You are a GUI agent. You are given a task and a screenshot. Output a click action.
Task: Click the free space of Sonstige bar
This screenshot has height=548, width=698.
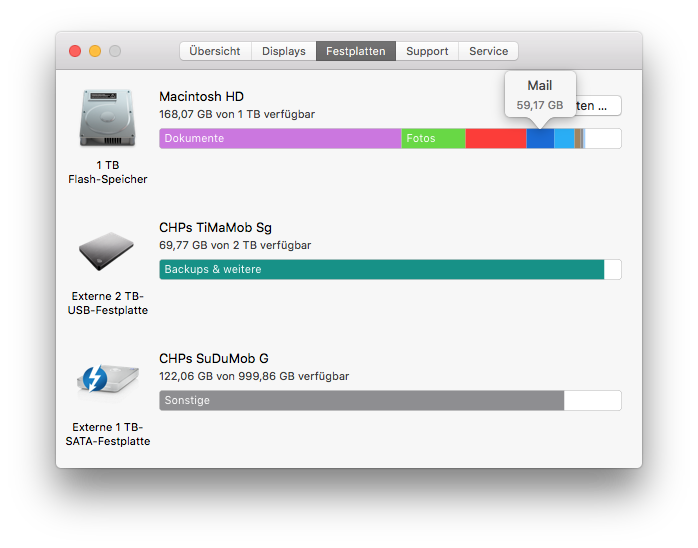592,400
